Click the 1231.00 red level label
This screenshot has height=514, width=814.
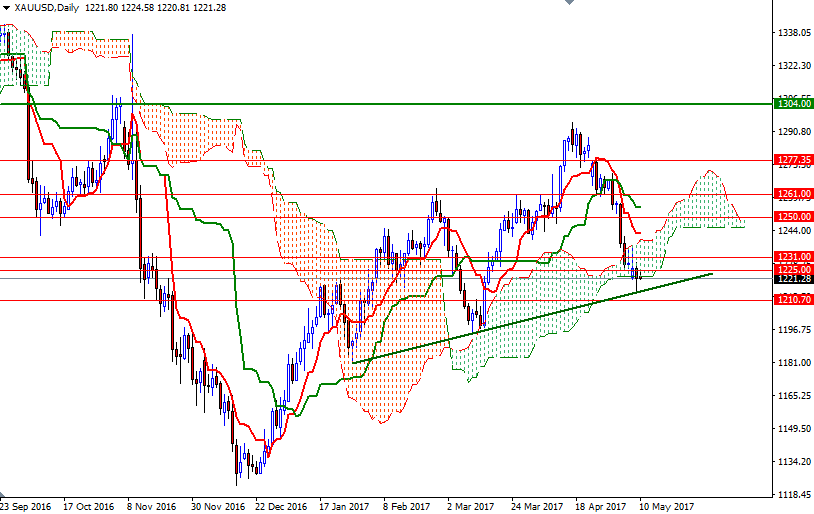793,257
